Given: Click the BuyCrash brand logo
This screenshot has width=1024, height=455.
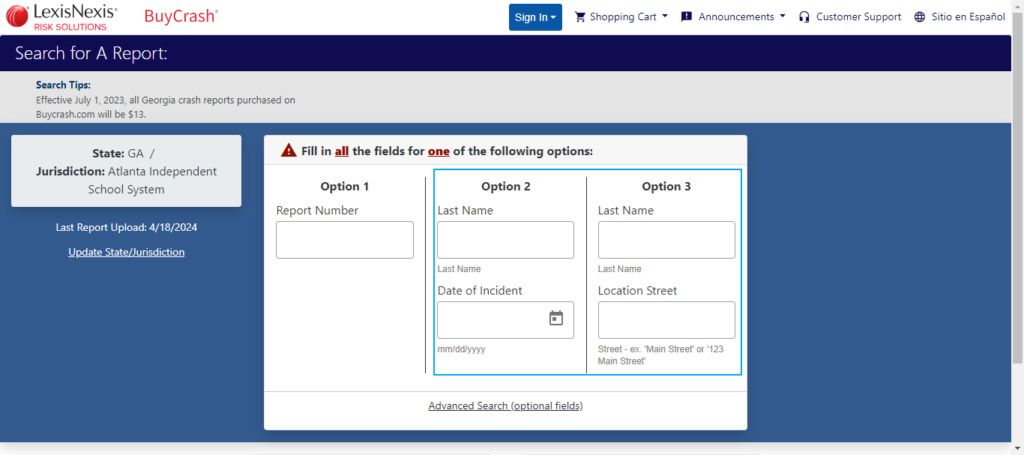Looking at the screenshot, I should tap(181, 16).
